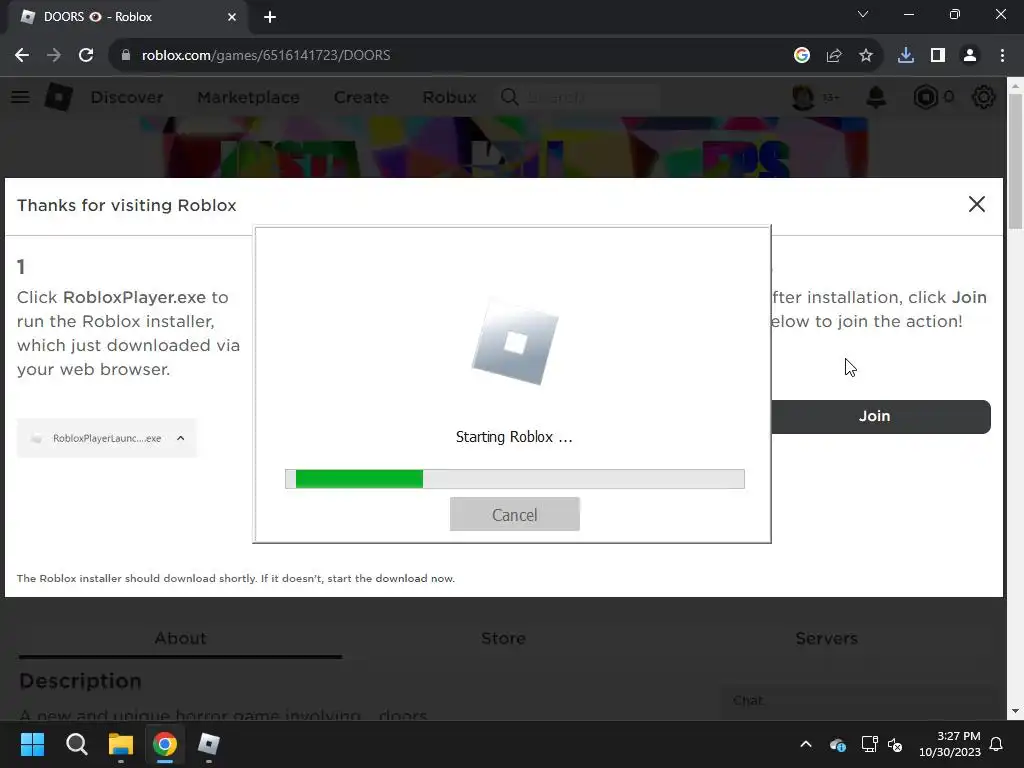Switch to the Servers tab

click(x=826, y=638)
